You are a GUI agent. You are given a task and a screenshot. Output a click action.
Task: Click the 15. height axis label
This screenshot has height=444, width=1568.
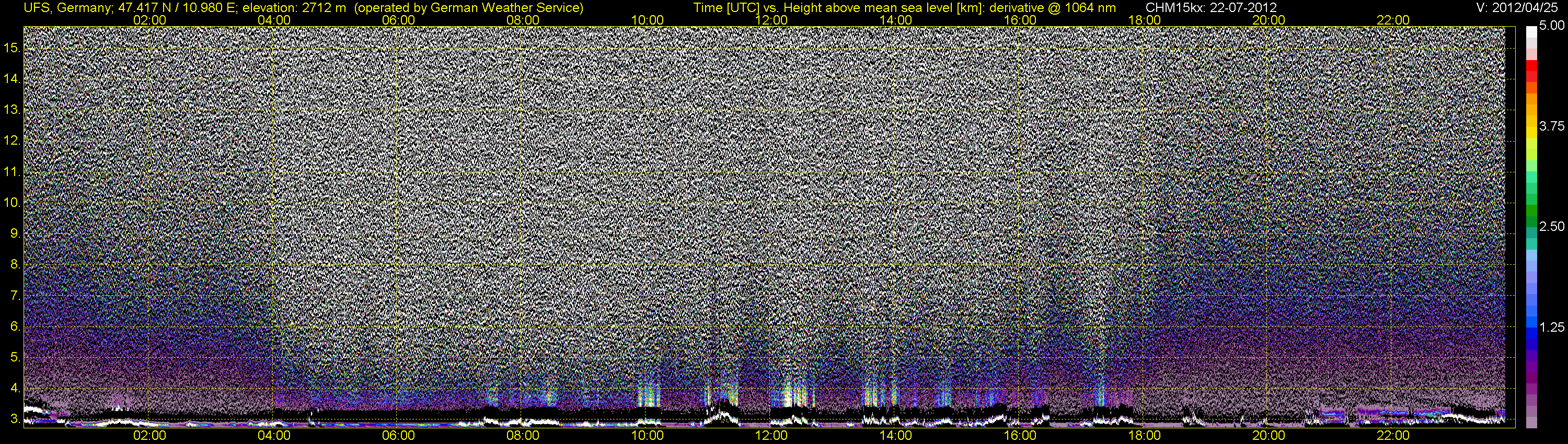click(12, 48)
